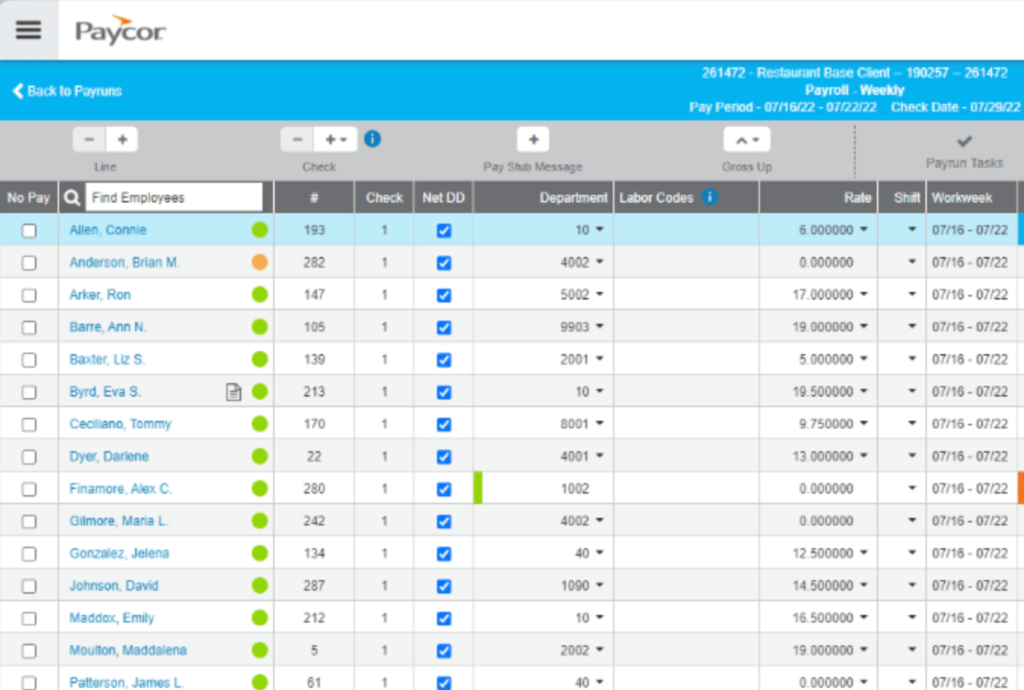Enable No Pay for Dyer, Darlene
1024x690 pixels.
coord(29,456)
